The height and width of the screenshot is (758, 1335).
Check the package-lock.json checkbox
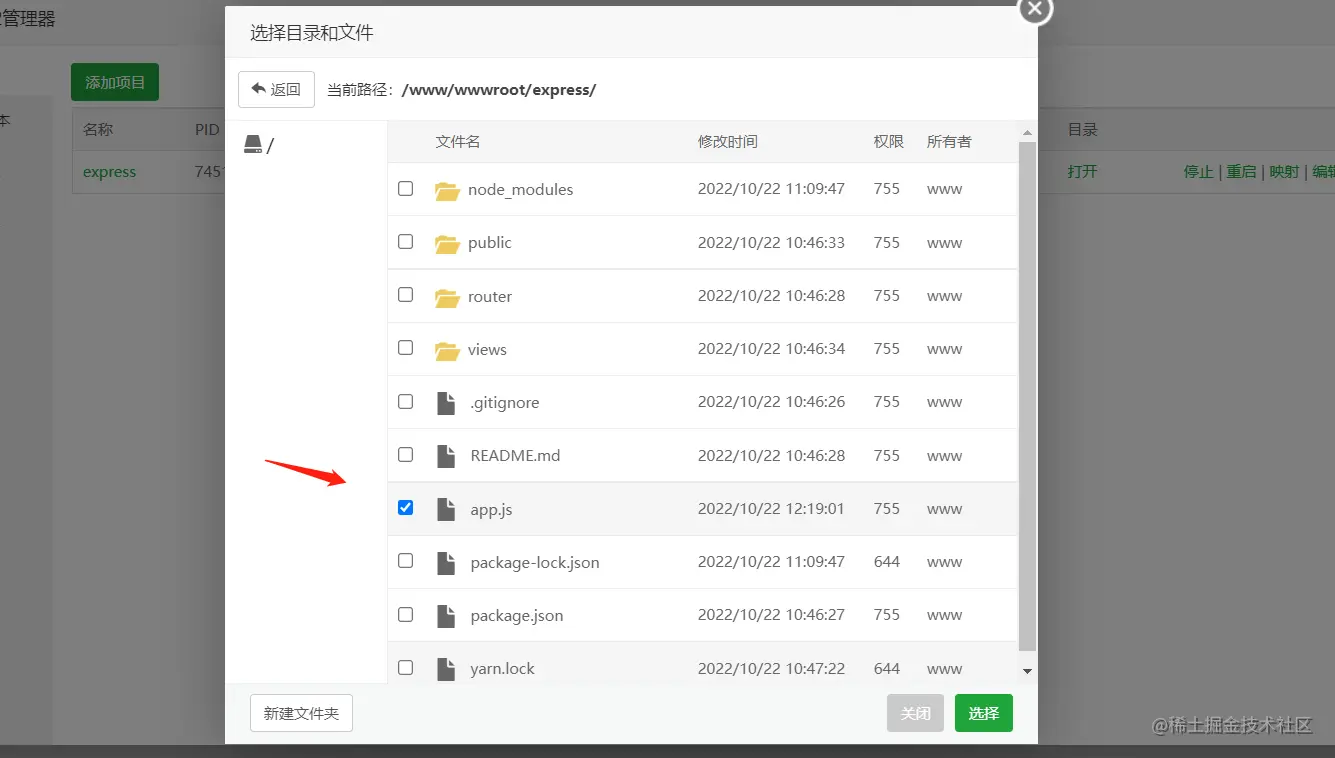405,560
